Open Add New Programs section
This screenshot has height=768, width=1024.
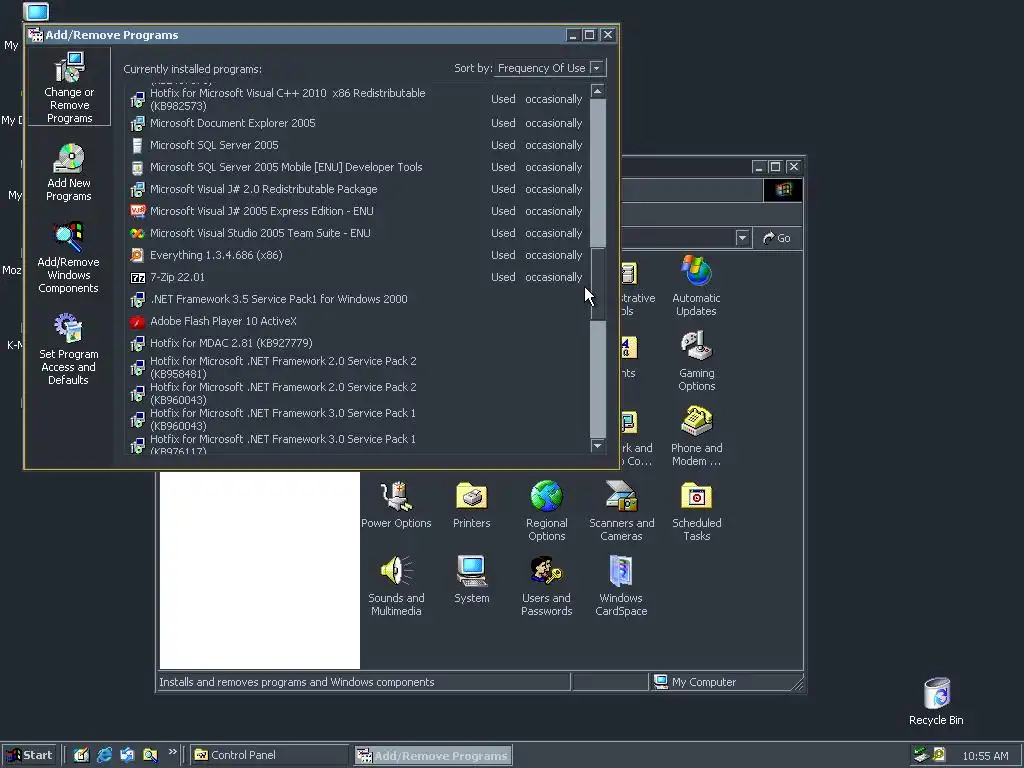pyautogui.click(x=69, y=173)
